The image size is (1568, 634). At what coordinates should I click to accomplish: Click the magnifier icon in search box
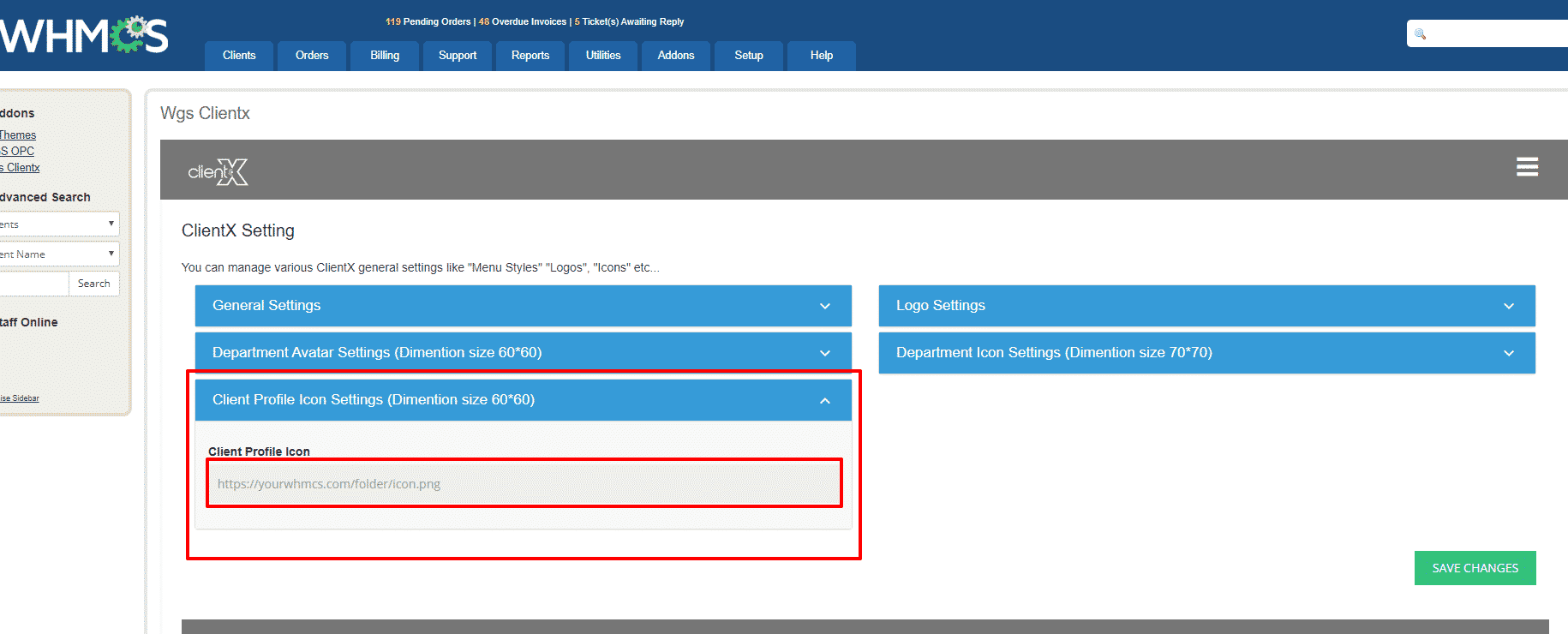pos(1420,34)
